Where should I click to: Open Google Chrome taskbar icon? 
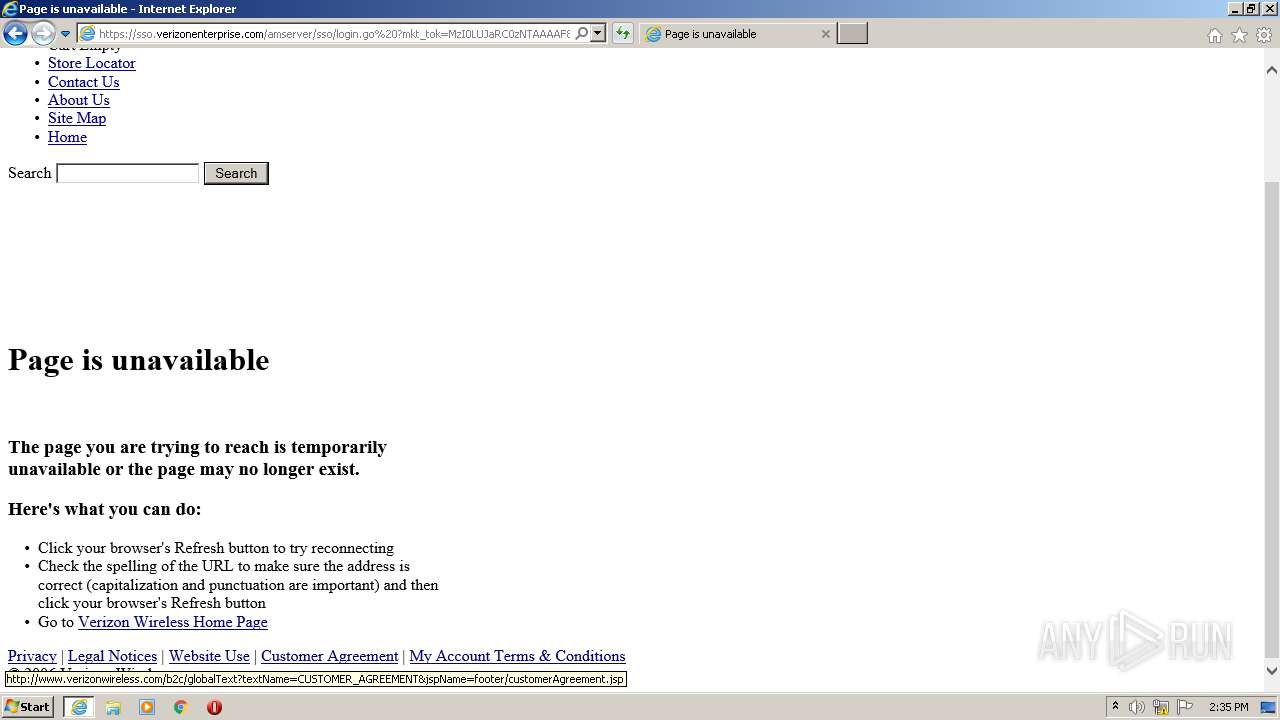[181, 707]
